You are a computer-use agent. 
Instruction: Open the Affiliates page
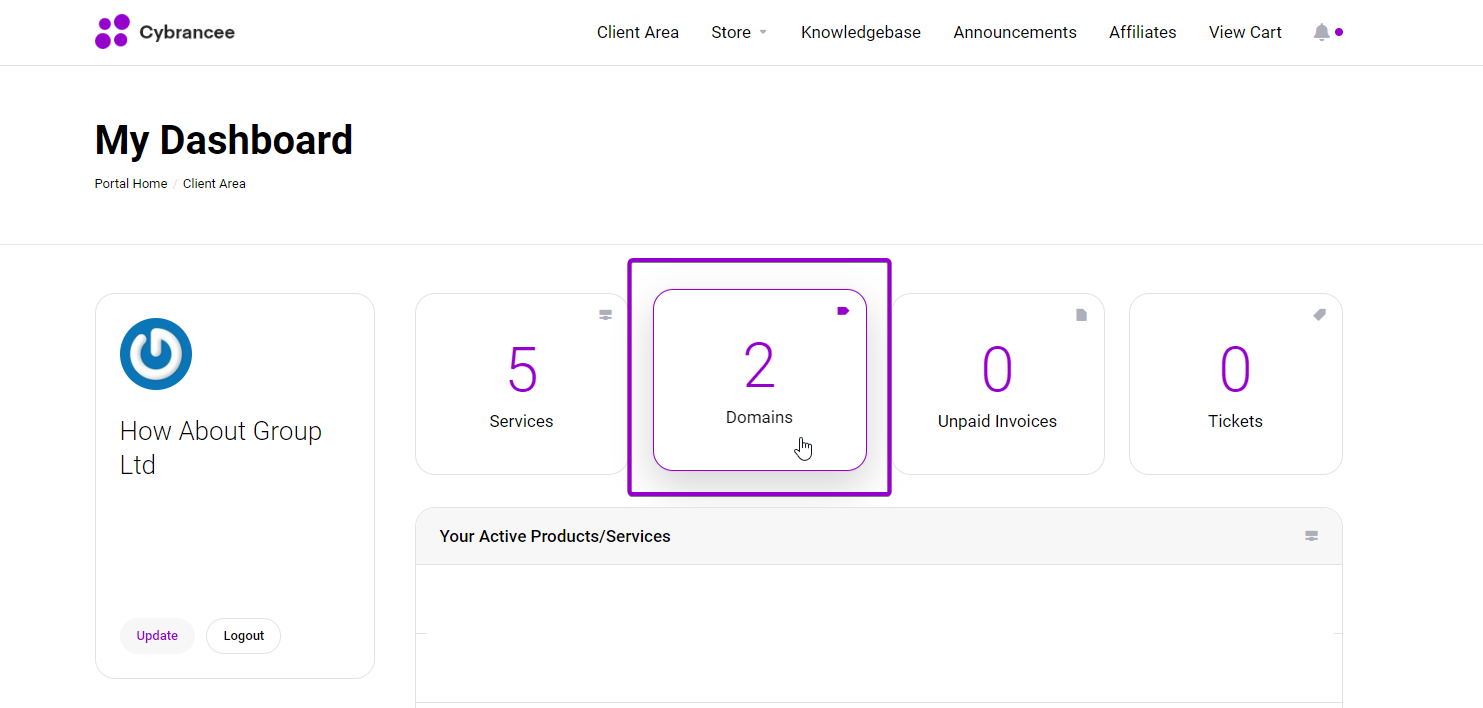tap(1142, 31)
